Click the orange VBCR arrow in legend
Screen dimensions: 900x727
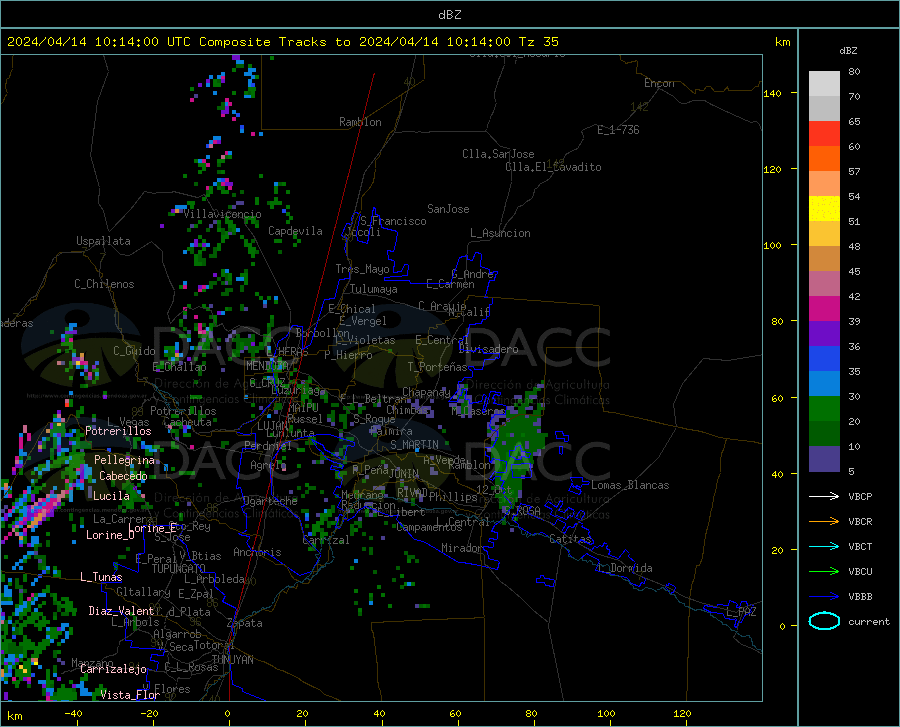click(824, 522)
